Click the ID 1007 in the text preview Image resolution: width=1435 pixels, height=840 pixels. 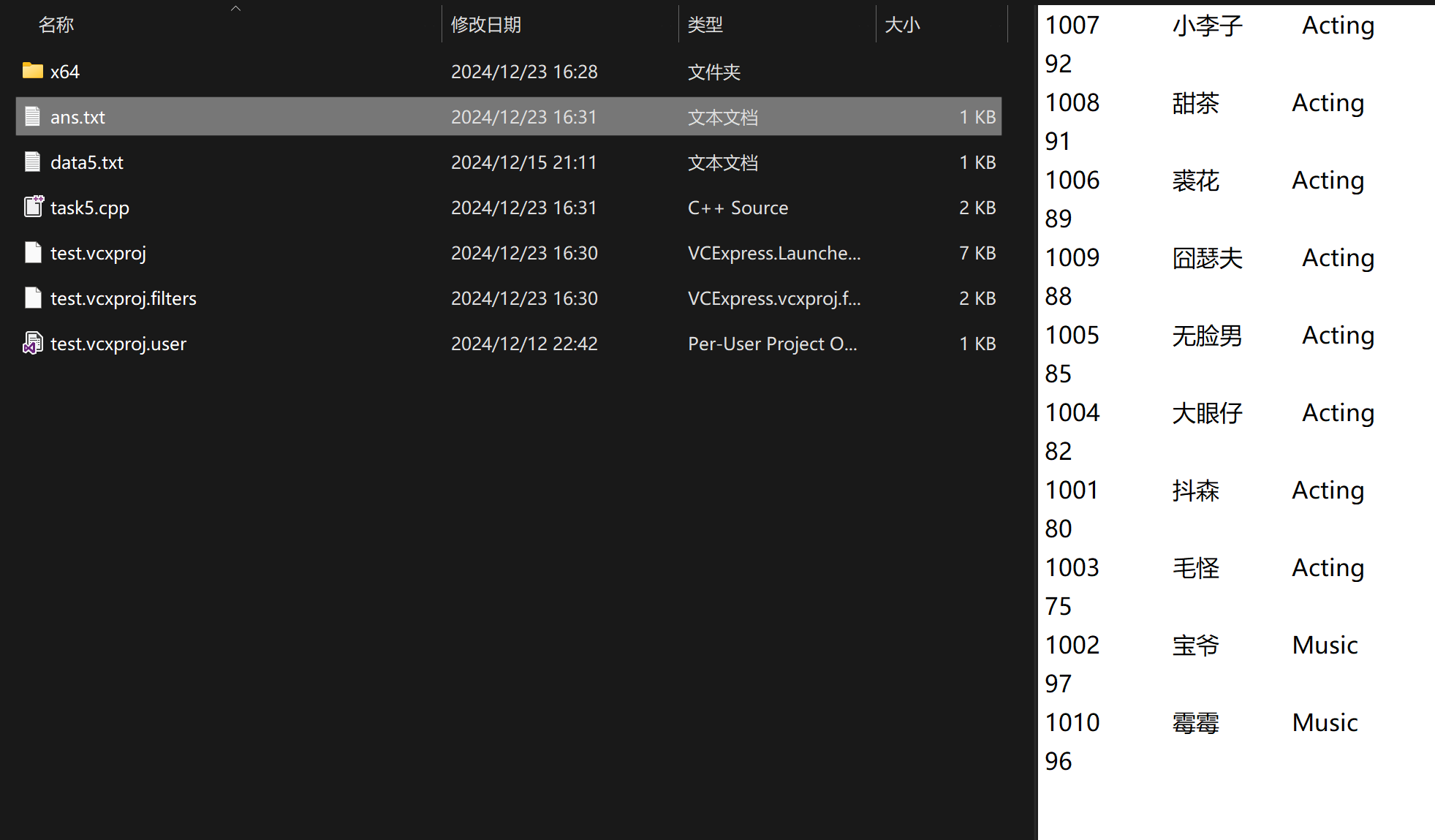click(x=1072, y=26)
